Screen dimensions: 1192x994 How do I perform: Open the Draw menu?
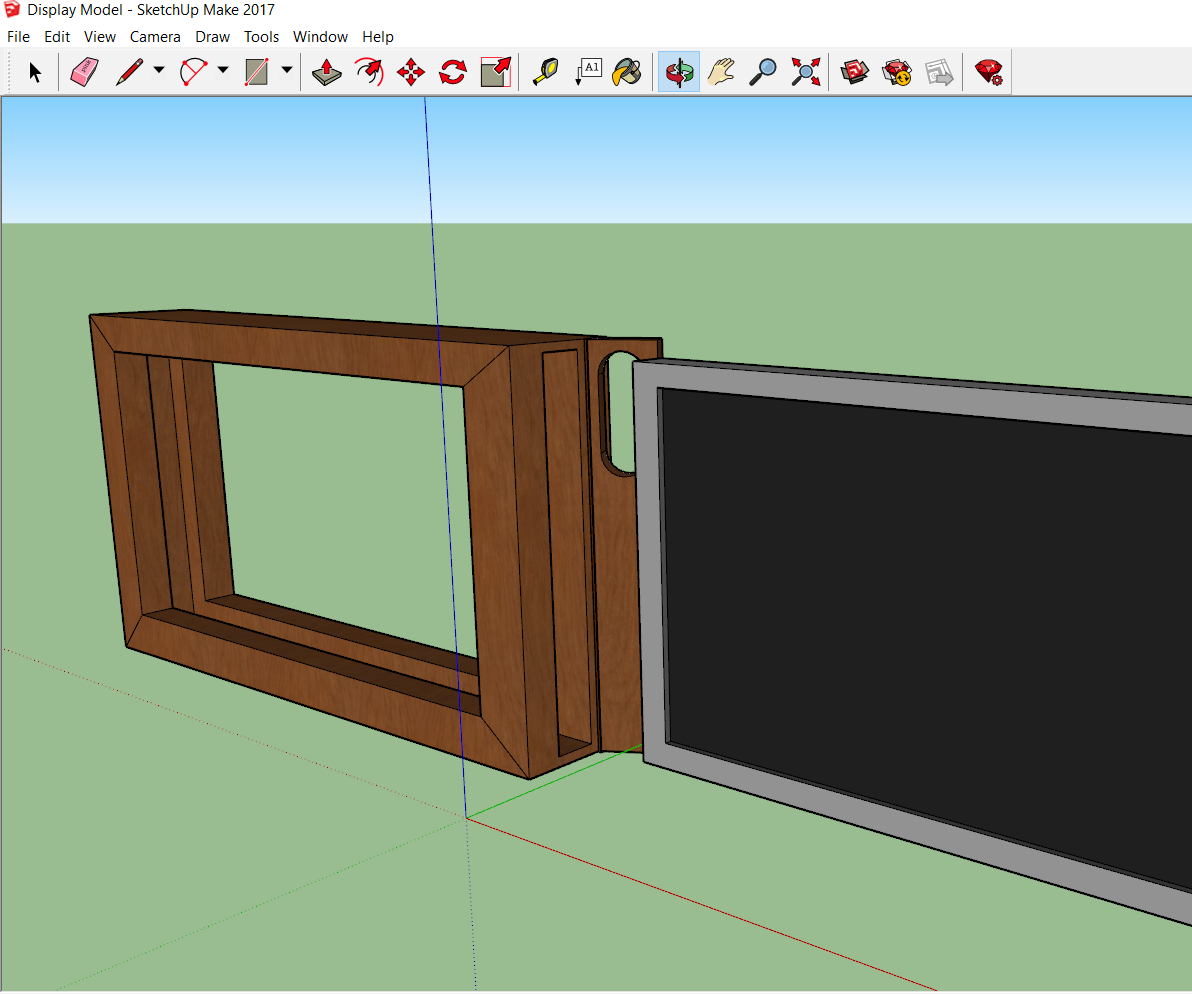point(212,36)
